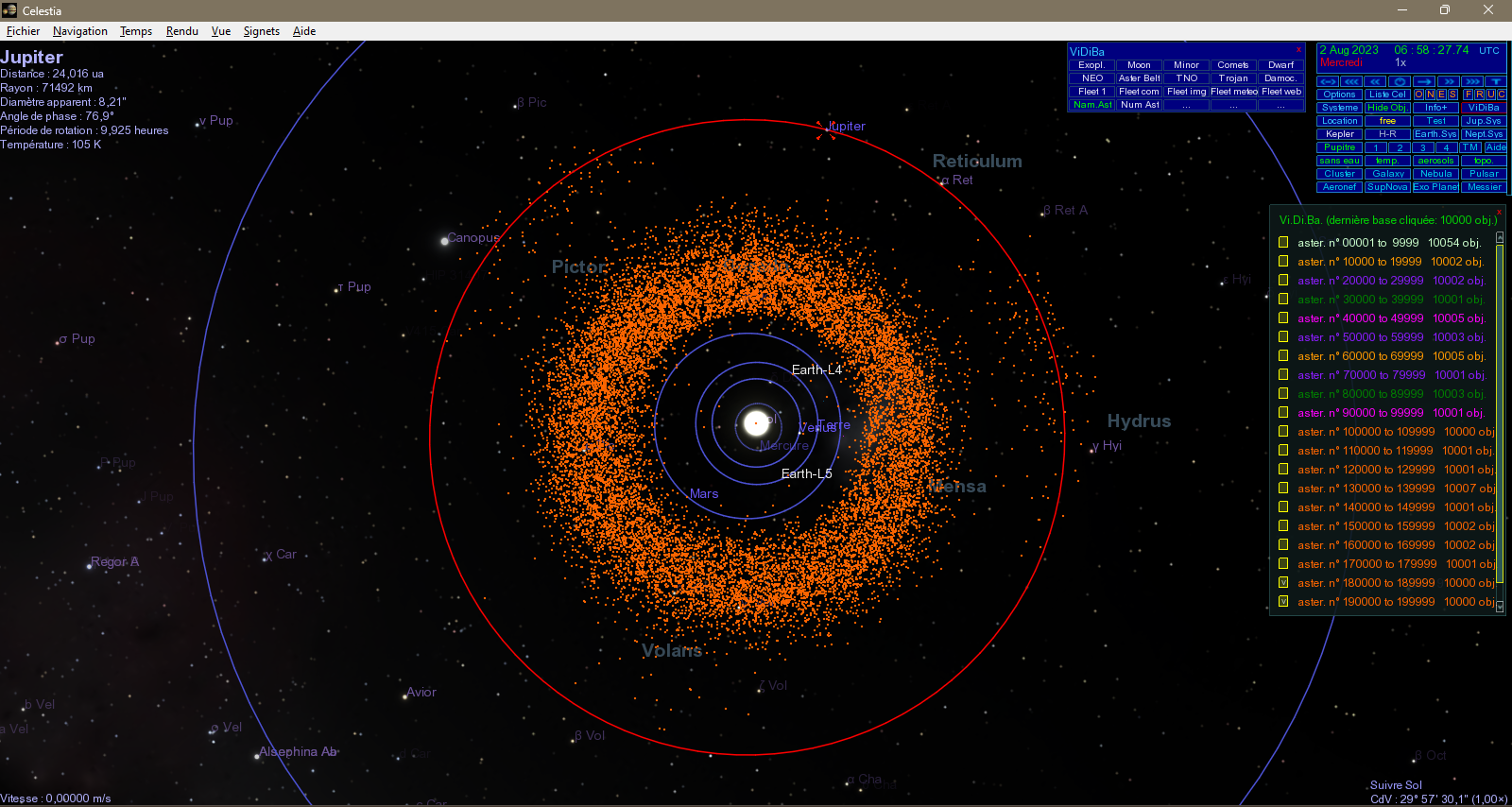Close the Vi.Di.Ba asteroid list panel
Image resolution: width=1512 pixels, height=807 pixels.
click(1499, 212)
